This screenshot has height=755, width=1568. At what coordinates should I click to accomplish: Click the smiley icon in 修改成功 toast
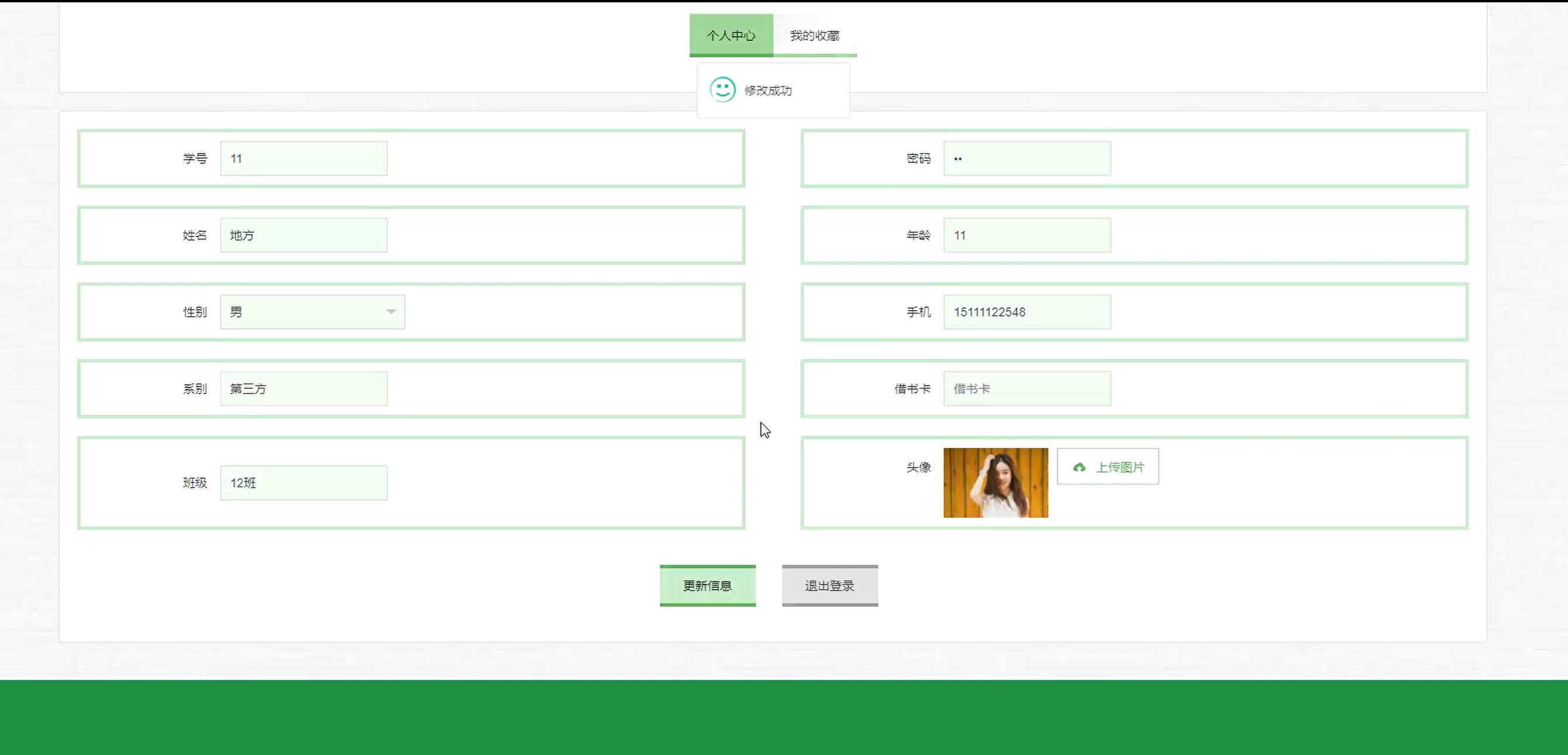click(723, 90)
